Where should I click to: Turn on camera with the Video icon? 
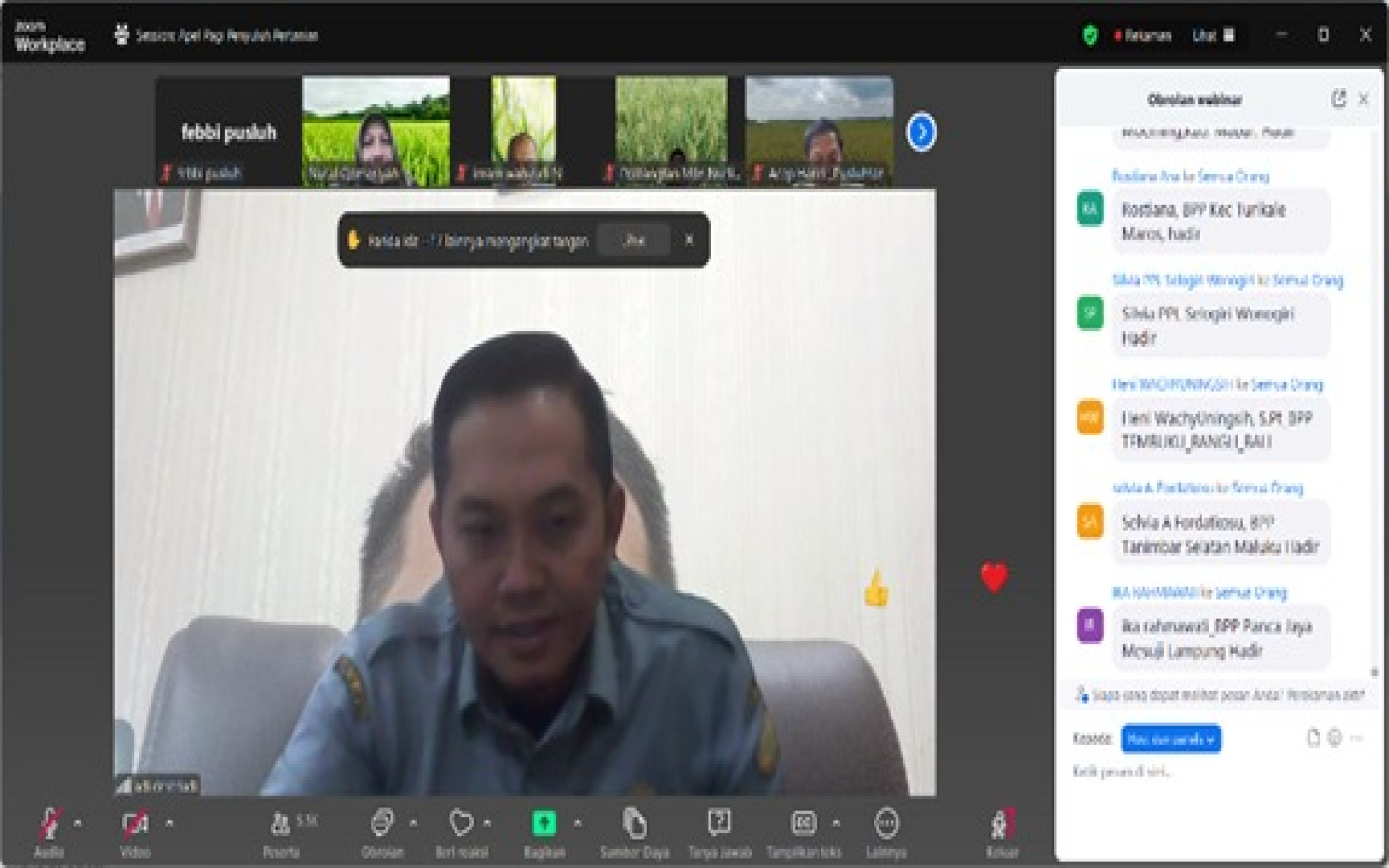click(x=135, y=823)
